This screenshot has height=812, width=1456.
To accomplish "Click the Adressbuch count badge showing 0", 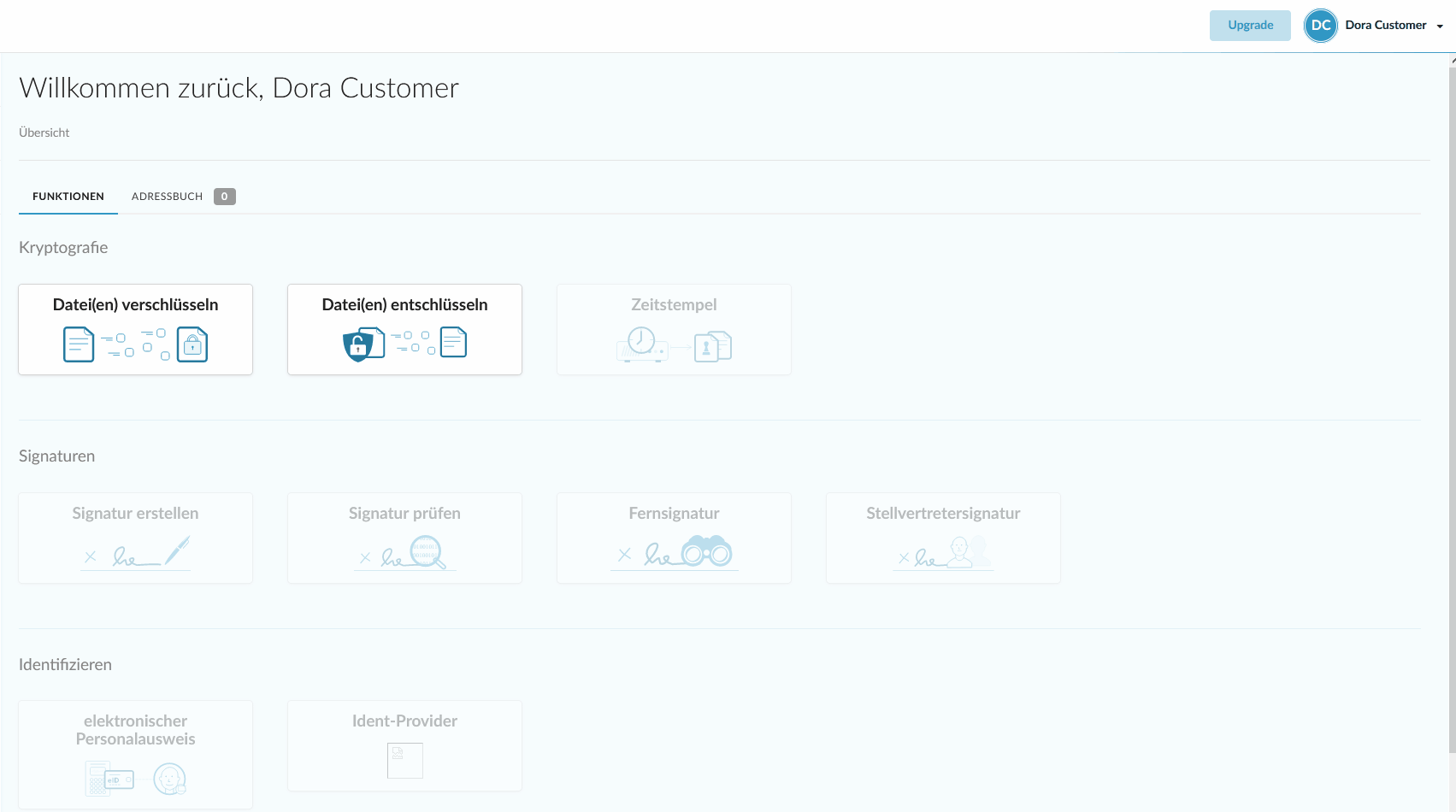I will (225, 197).
